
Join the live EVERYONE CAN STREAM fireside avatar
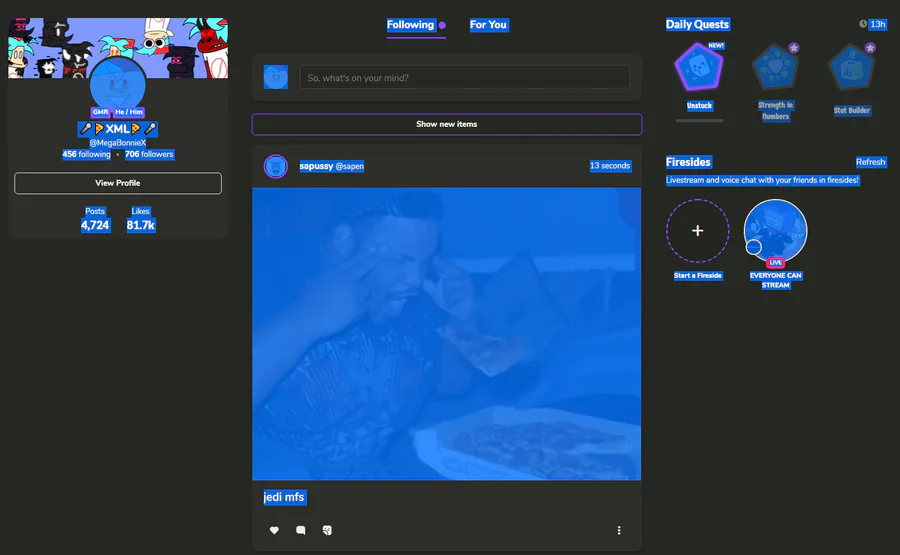(x=775, y=231)
